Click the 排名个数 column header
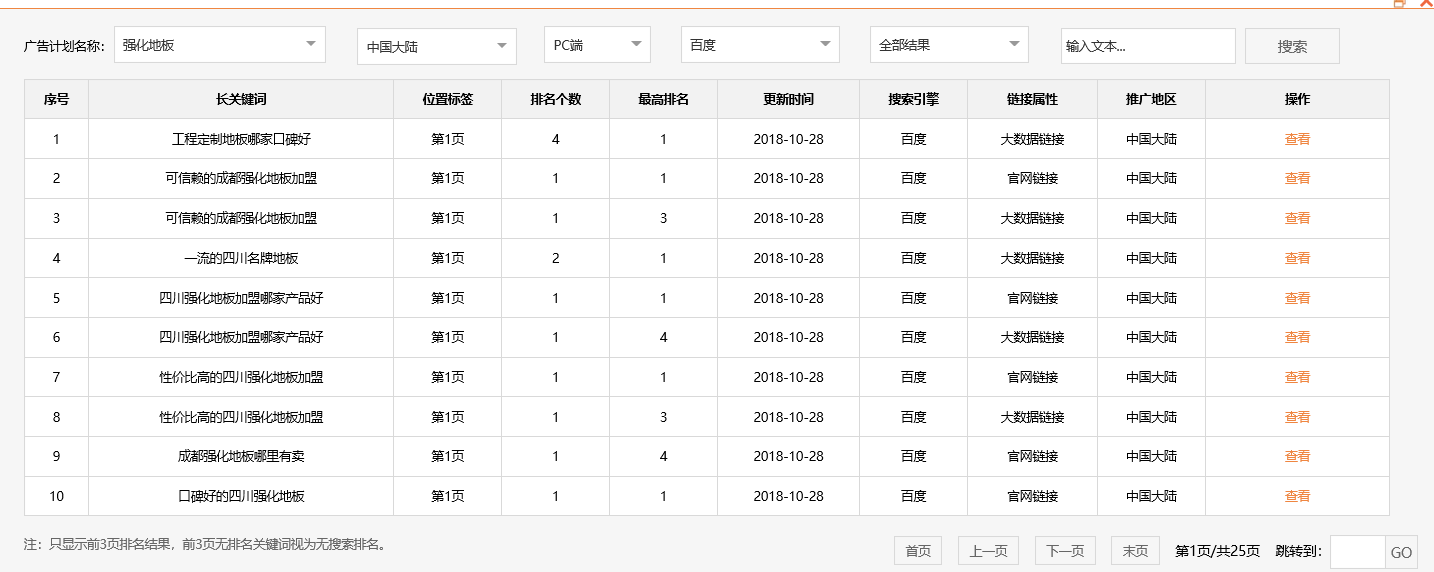 (x=555, y=99)
